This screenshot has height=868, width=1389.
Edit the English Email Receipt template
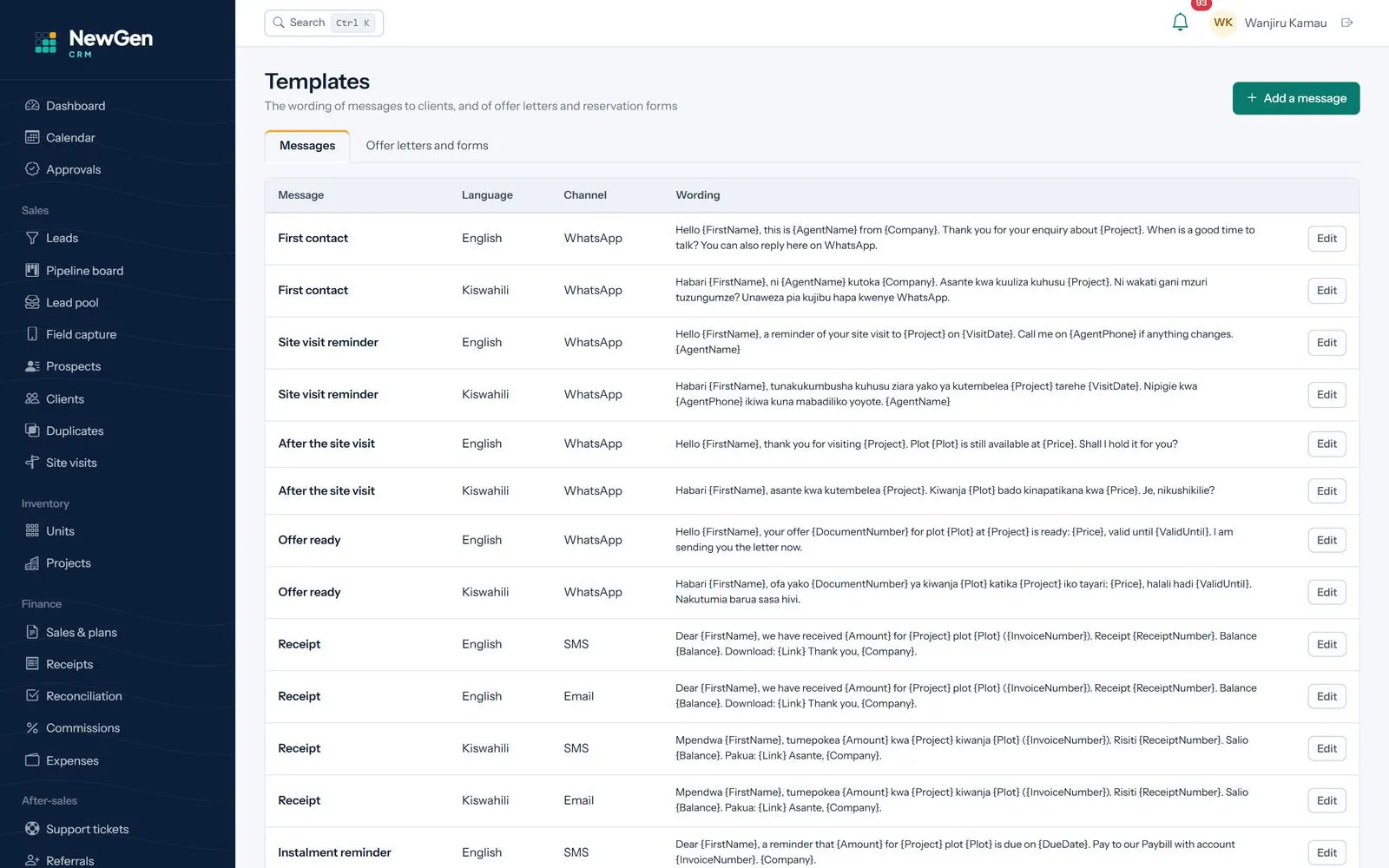tap(1326, 697)
